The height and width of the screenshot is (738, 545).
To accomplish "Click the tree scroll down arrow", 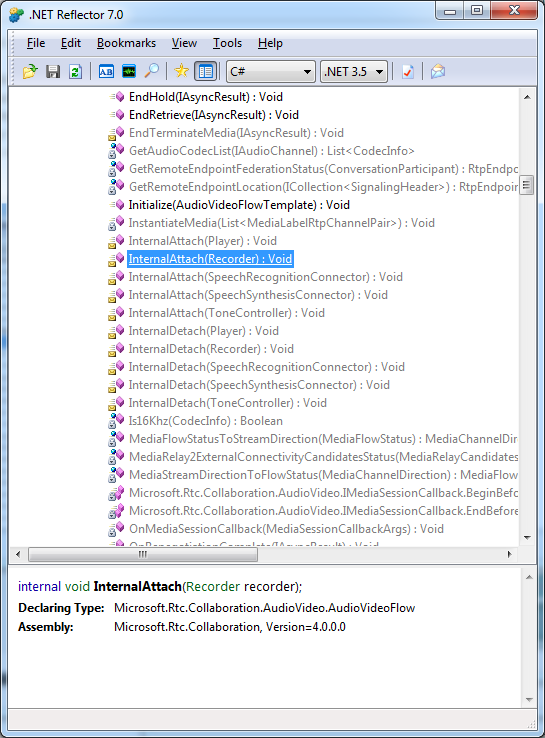I will coord(527,537).
